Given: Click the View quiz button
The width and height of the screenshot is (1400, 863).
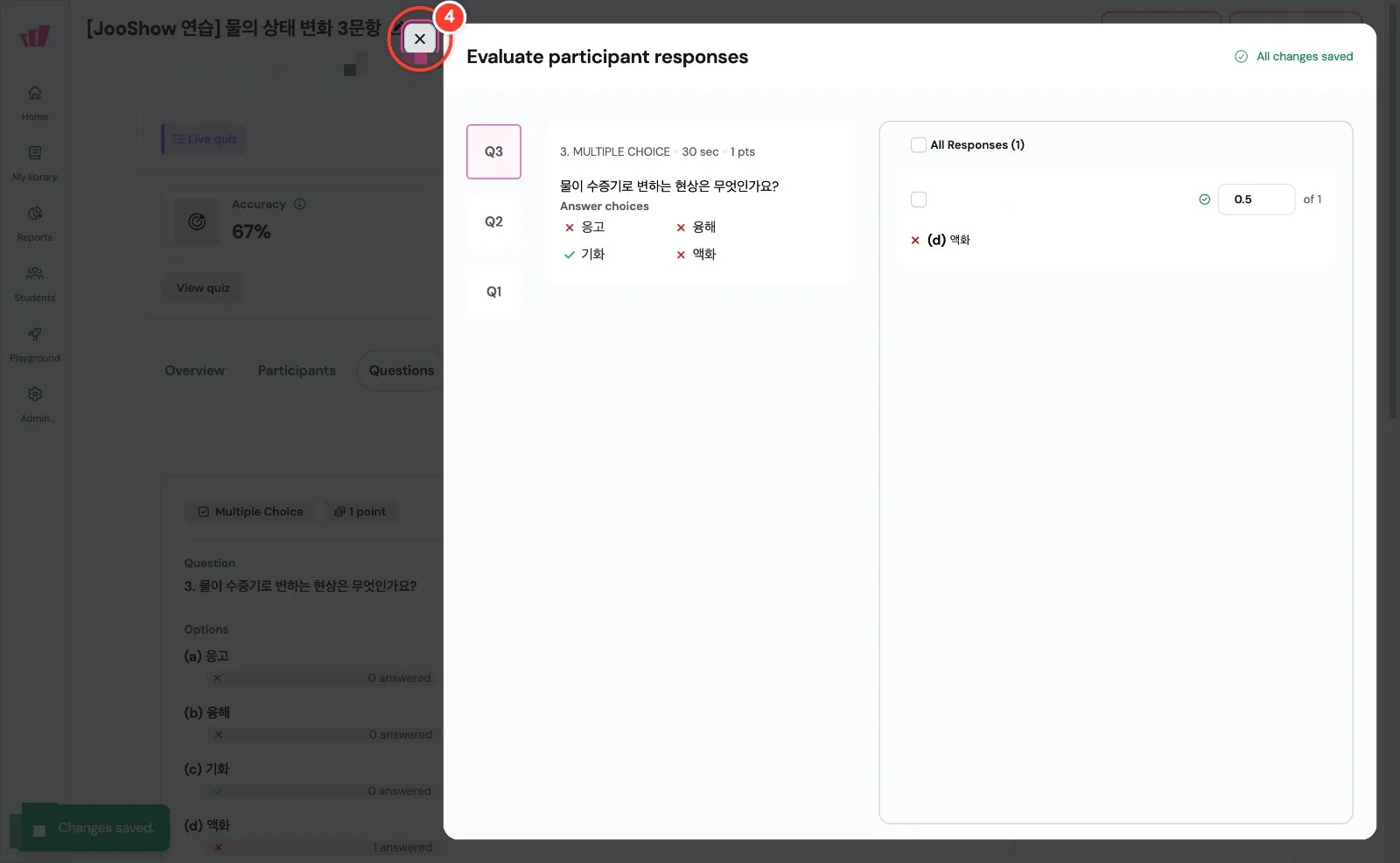Looking at the screenshot, I should click(203, 288).
